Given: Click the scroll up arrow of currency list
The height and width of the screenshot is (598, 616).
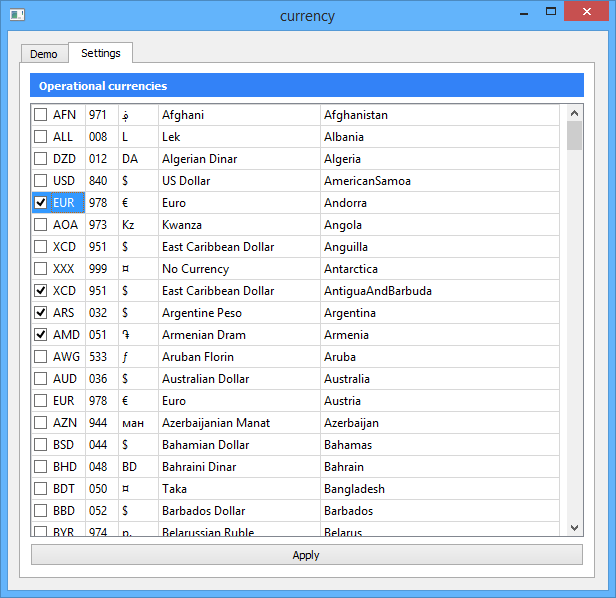Looking at the screenshot, I should (x=574, y=114).
